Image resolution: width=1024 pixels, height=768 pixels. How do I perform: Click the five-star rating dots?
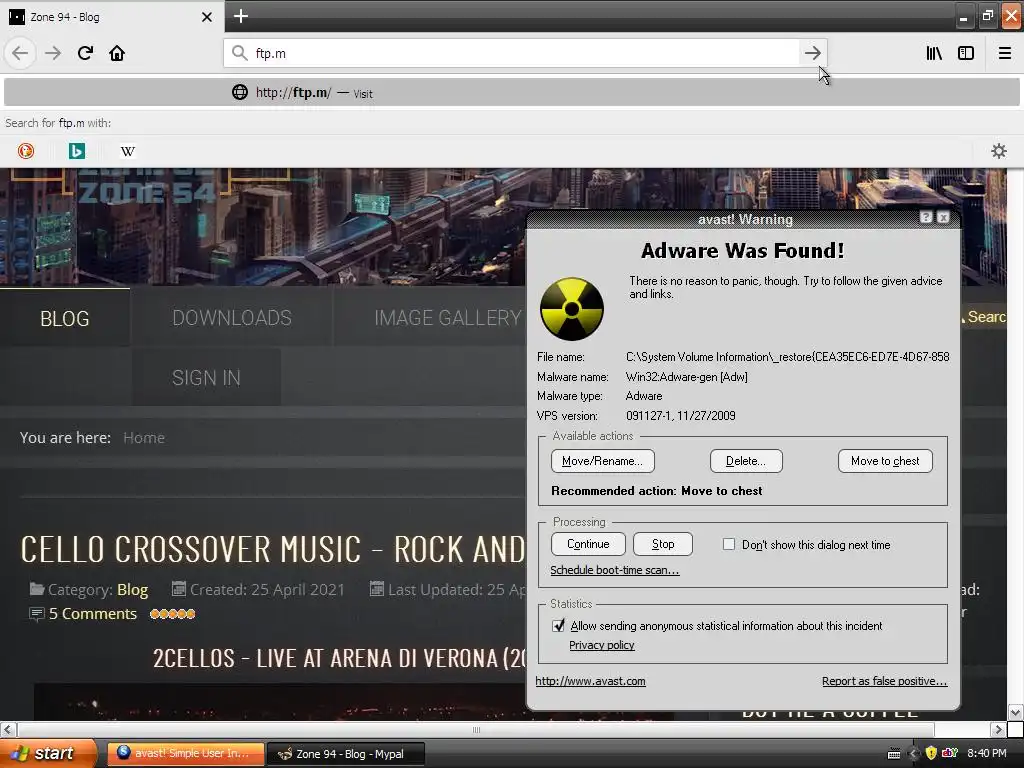(172, 614)
